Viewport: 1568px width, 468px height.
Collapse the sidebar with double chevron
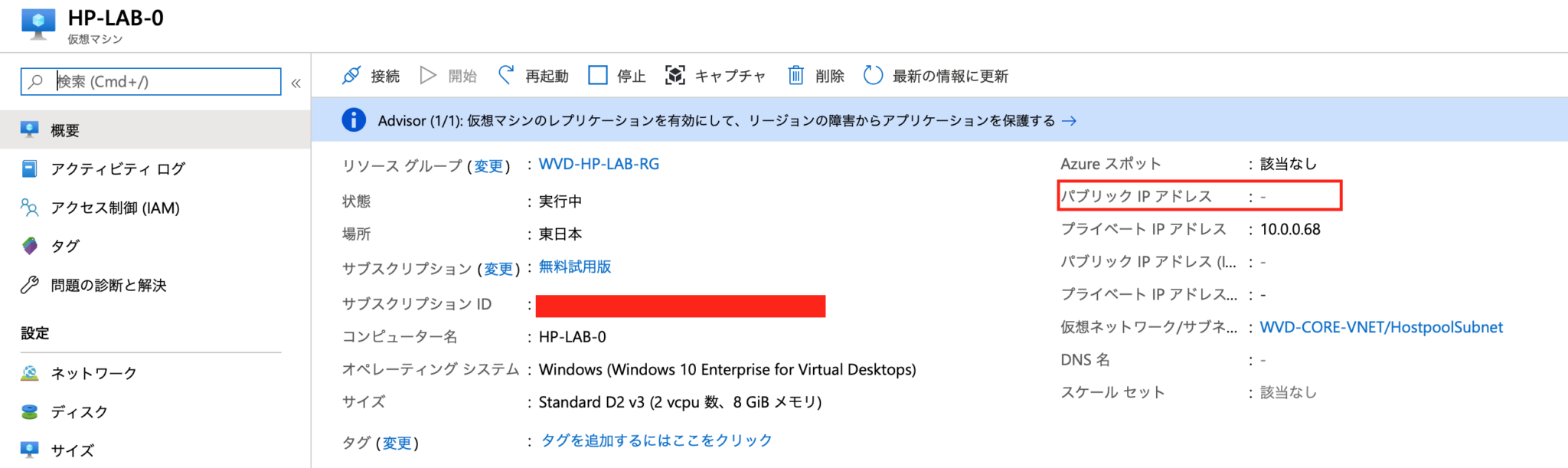point(296,83)
